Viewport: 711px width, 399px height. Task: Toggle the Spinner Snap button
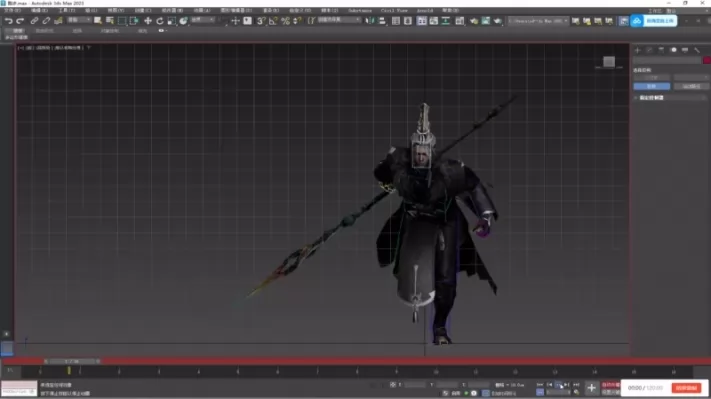pyautogui.click(x=297, y=21)
